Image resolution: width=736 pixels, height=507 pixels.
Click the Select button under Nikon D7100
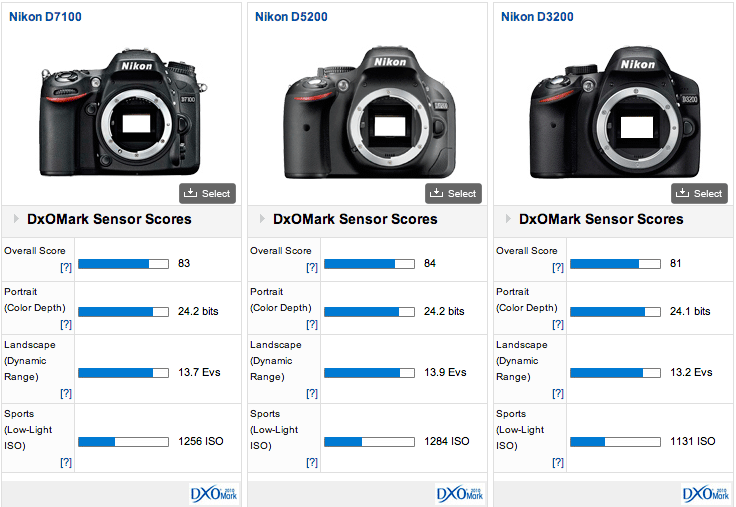pos(207,193)
